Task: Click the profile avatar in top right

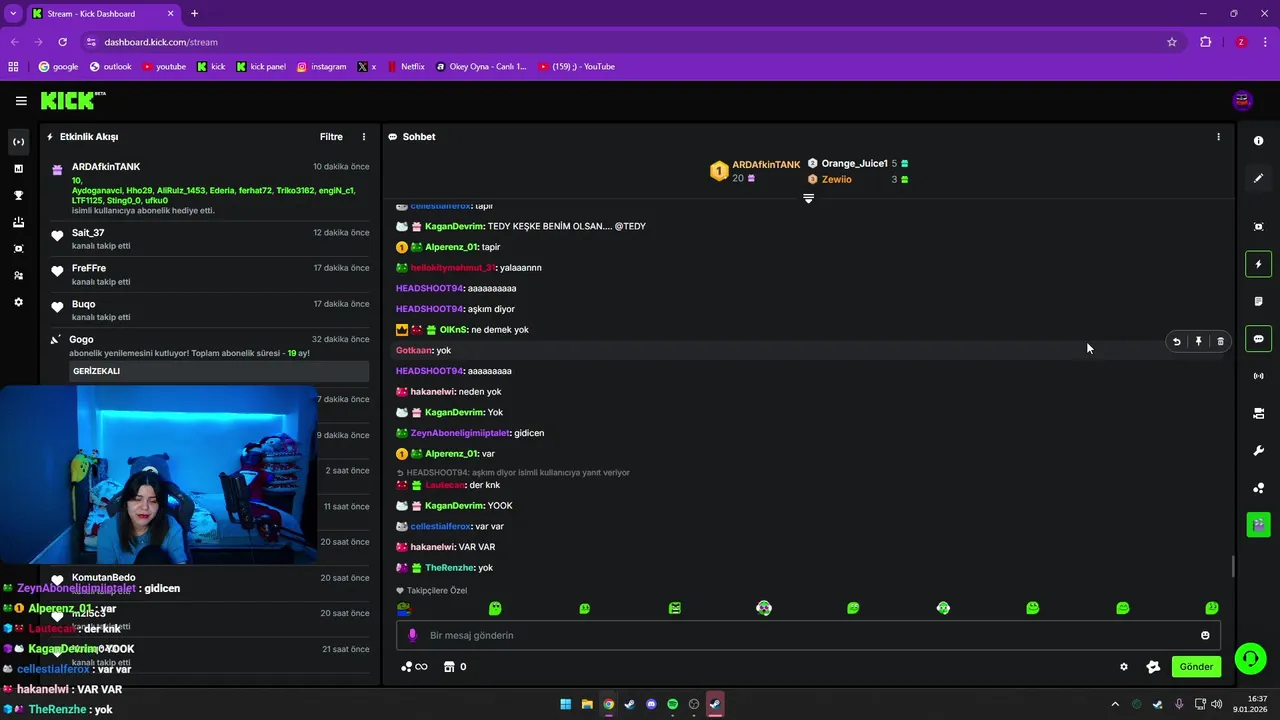Action: 1242,100
